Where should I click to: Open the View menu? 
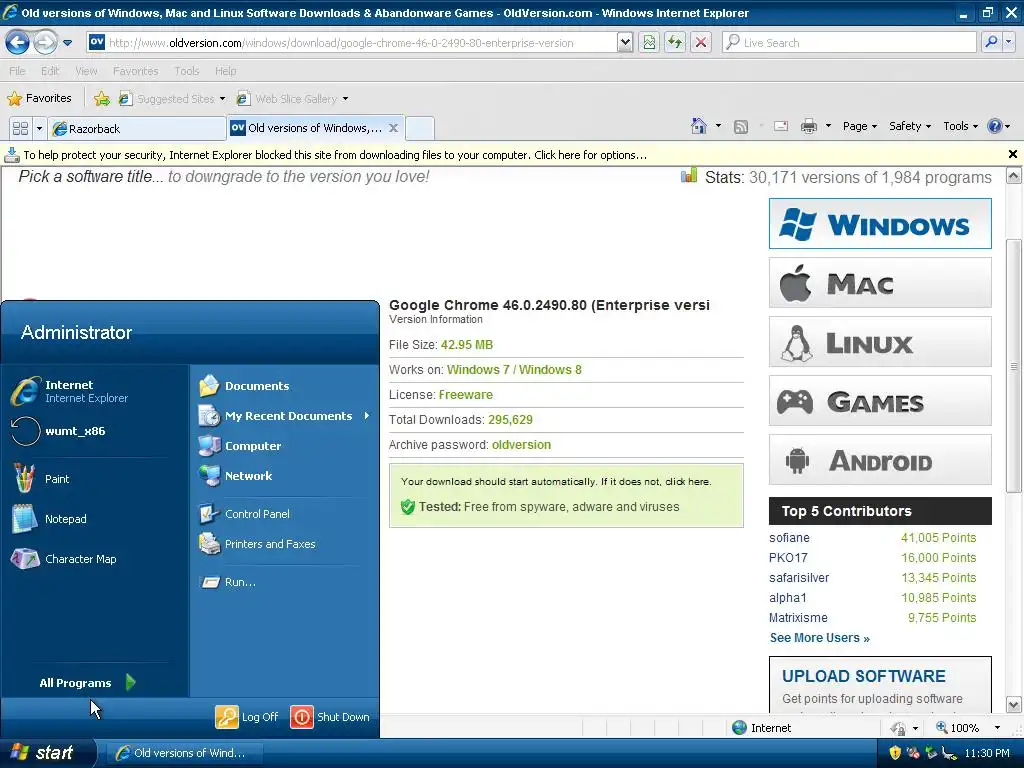point(86,71)
